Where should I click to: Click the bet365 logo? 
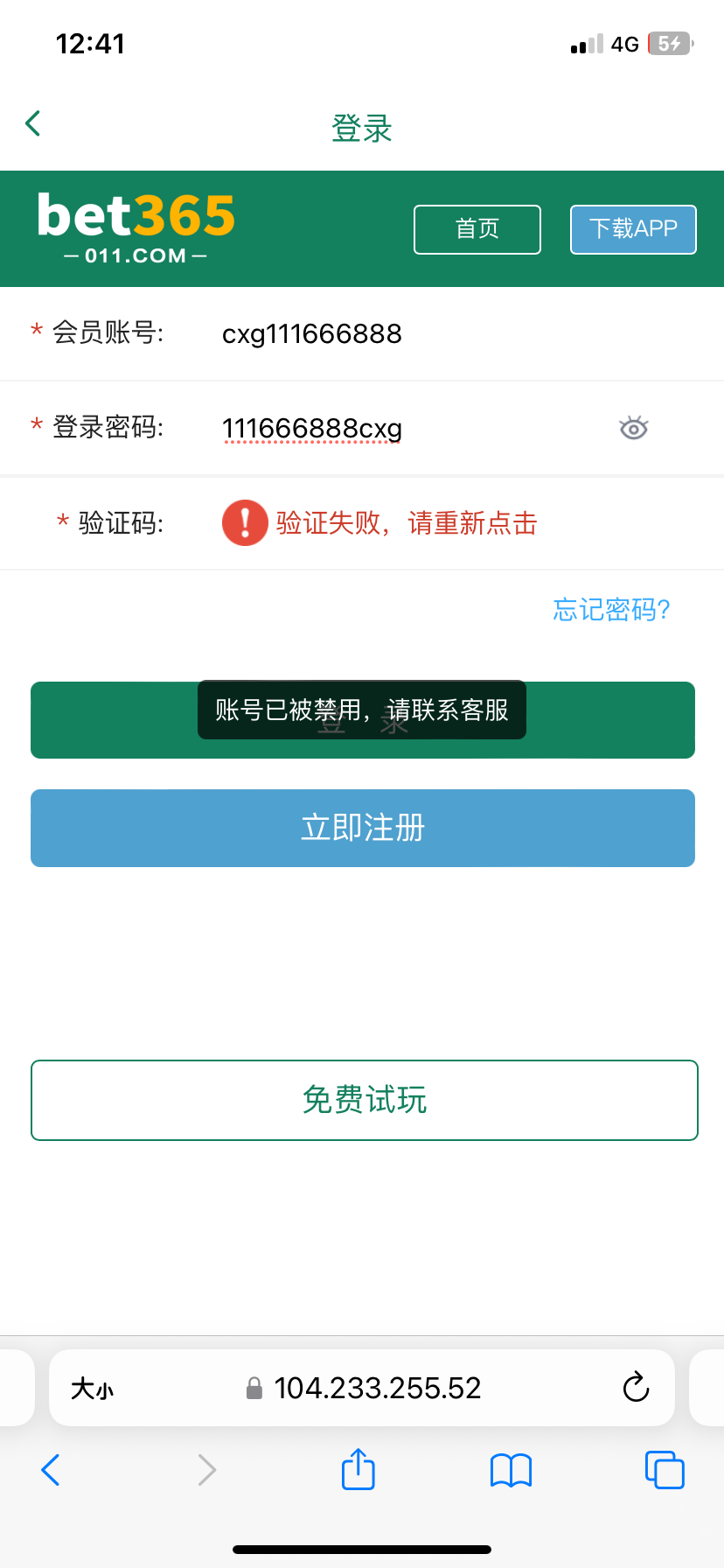[x=136, y=227]
